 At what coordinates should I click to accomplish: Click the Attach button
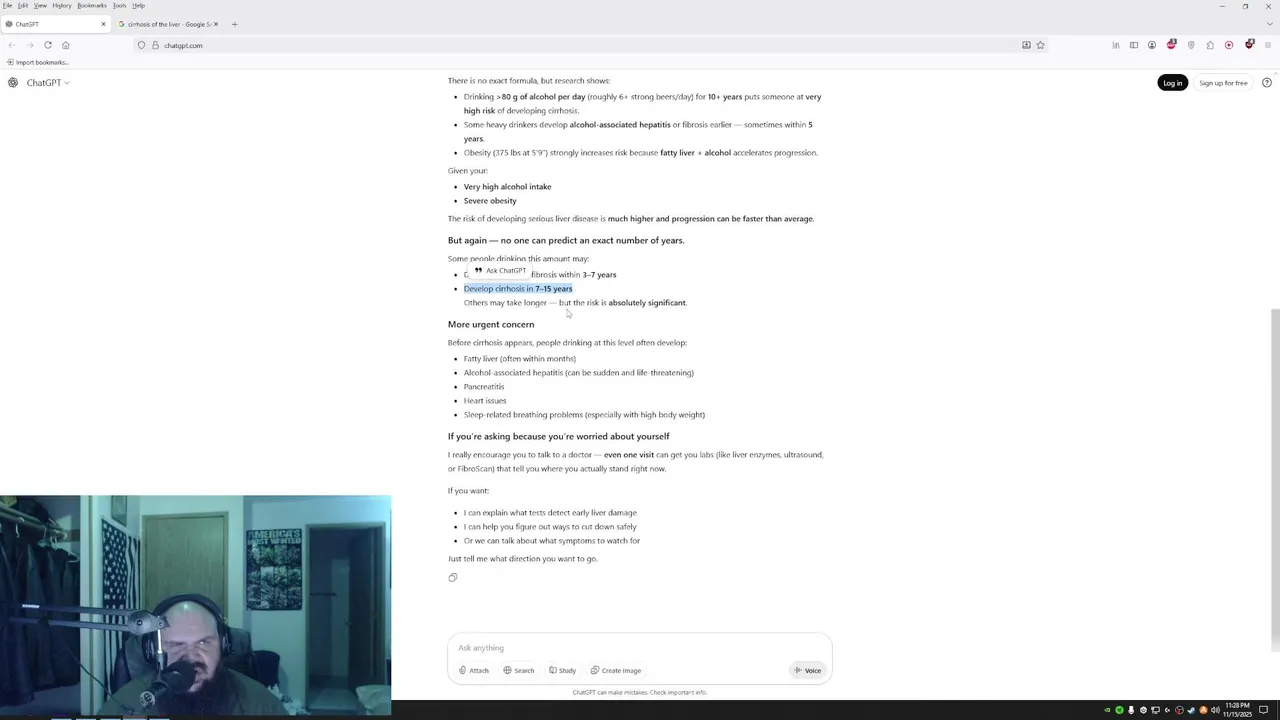click(474, 670)
